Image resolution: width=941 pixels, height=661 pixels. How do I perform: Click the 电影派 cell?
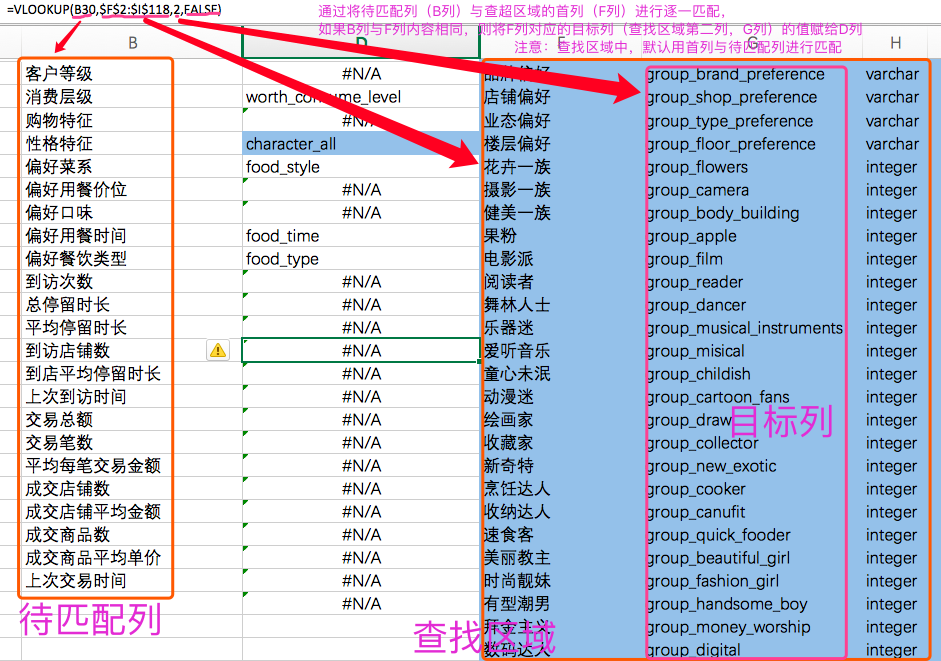(x=562, y=258)
